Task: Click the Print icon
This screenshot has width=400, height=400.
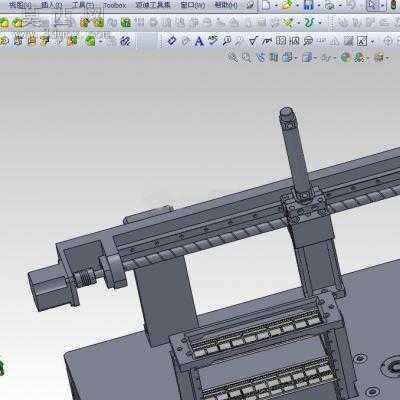Action: [330, 5]
